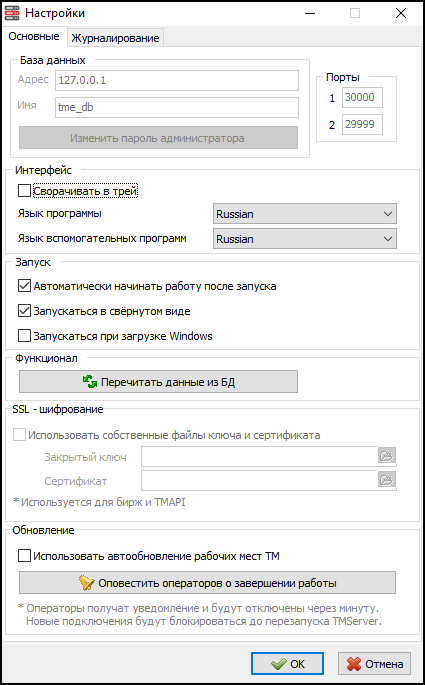
Task: Click Изменить пароль администратора button
Action: 158,138
